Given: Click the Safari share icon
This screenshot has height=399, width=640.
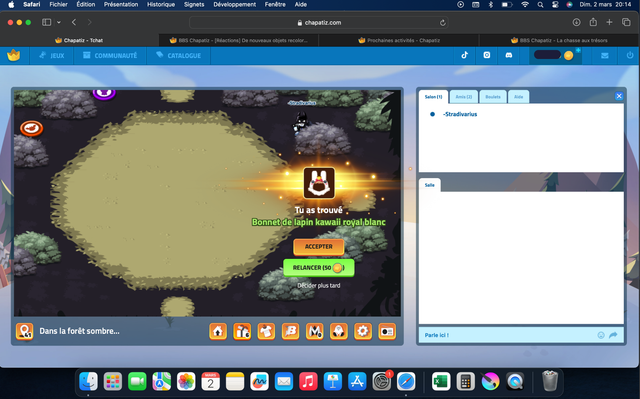Looking at the screenshot, I should 593,22.
